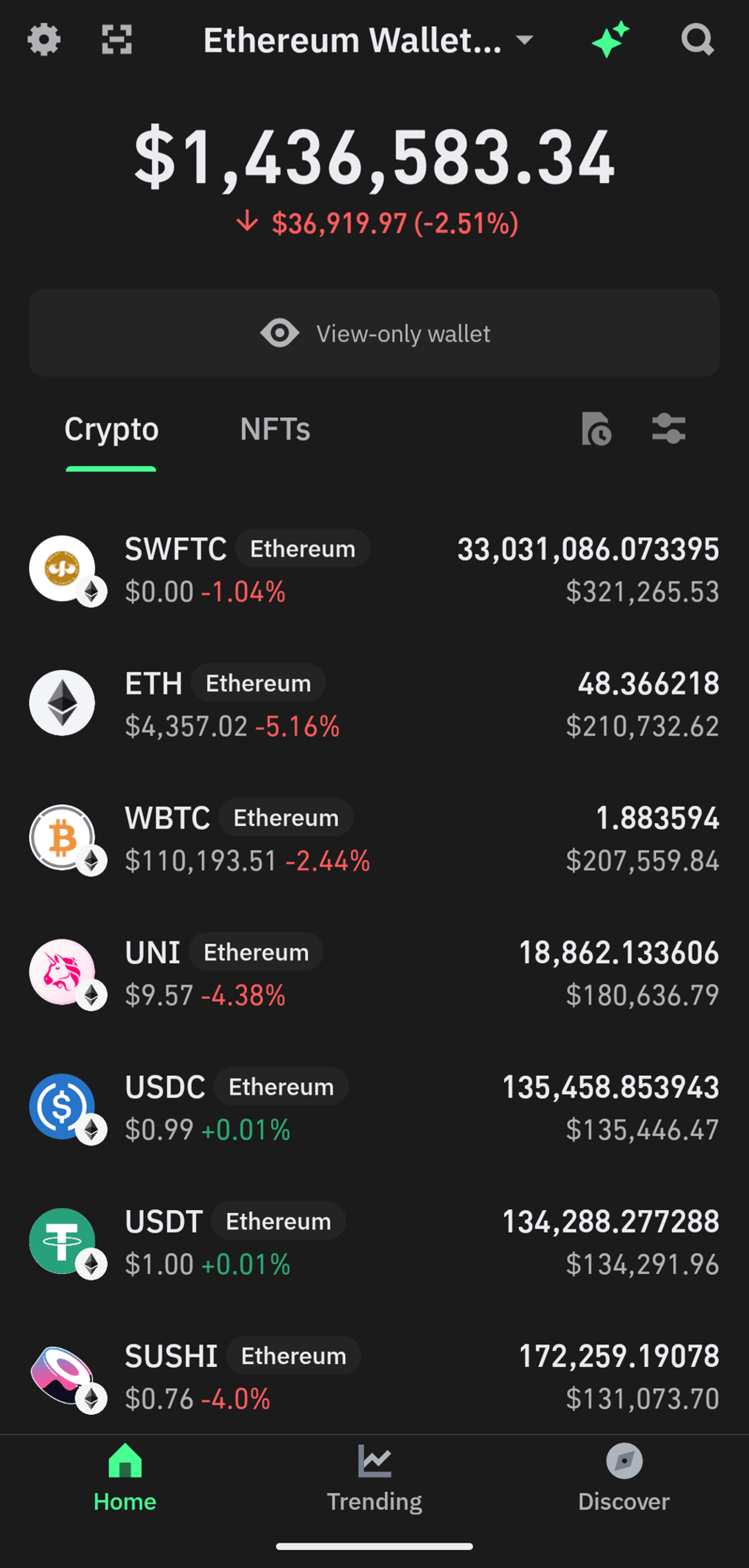This screenshot has width=749, height=1568.
Task: Tap the WBTC bitcoin logo
Action: tap(62, 837)
